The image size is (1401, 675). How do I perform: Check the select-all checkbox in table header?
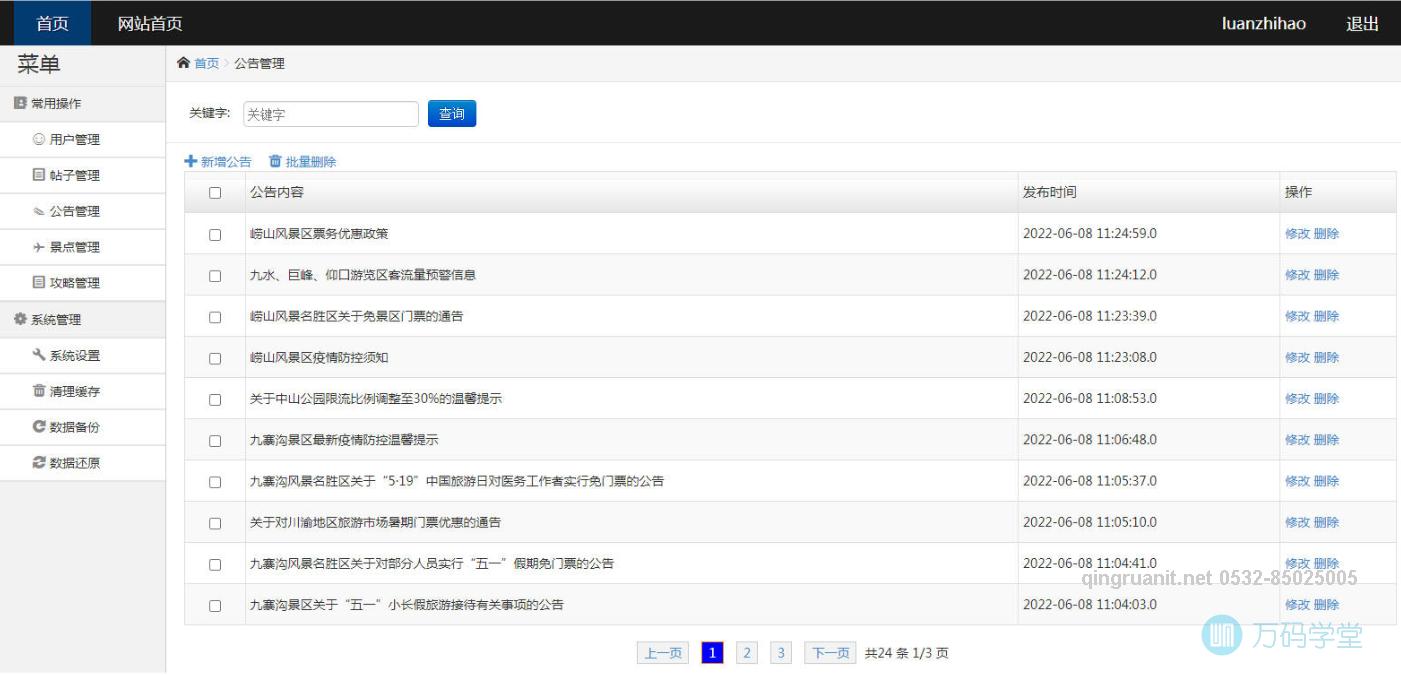214,192
